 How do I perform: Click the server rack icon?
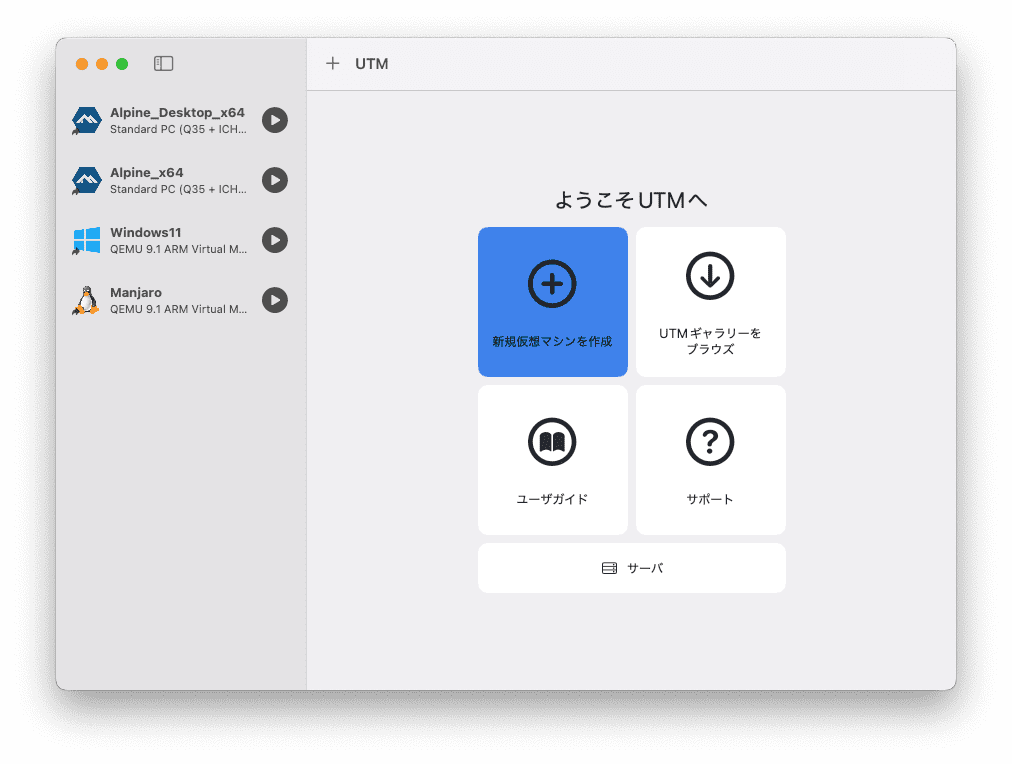click(609, 568)
